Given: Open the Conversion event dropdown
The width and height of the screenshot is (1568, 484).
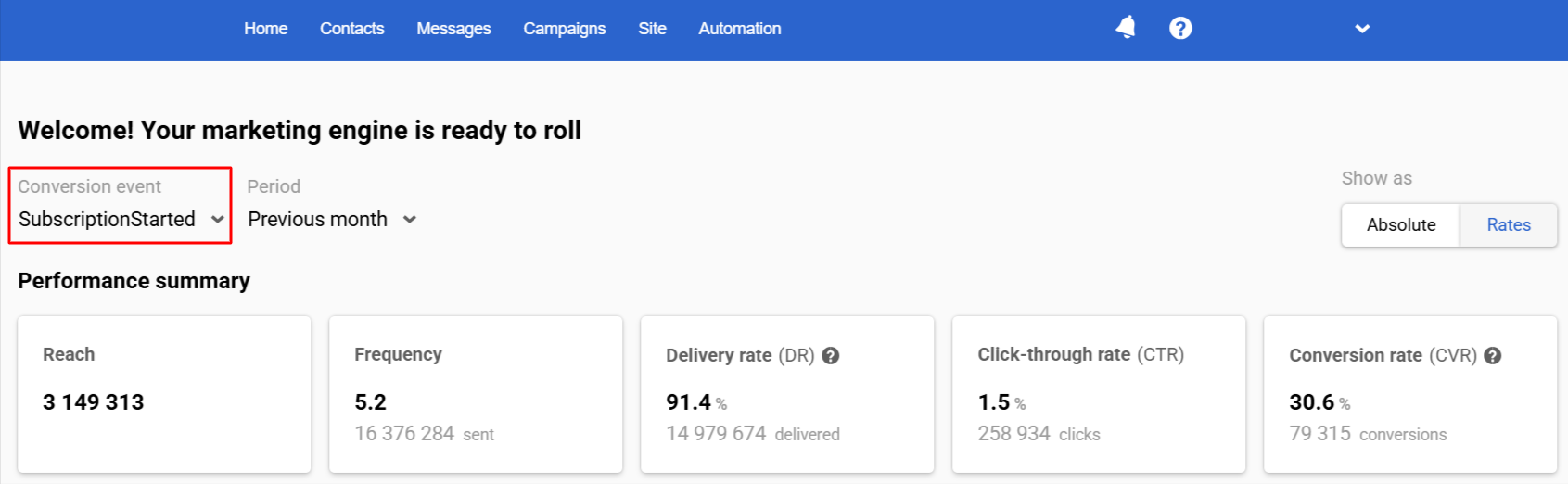Looking at the screenshot, I should (x=121, y=206).
